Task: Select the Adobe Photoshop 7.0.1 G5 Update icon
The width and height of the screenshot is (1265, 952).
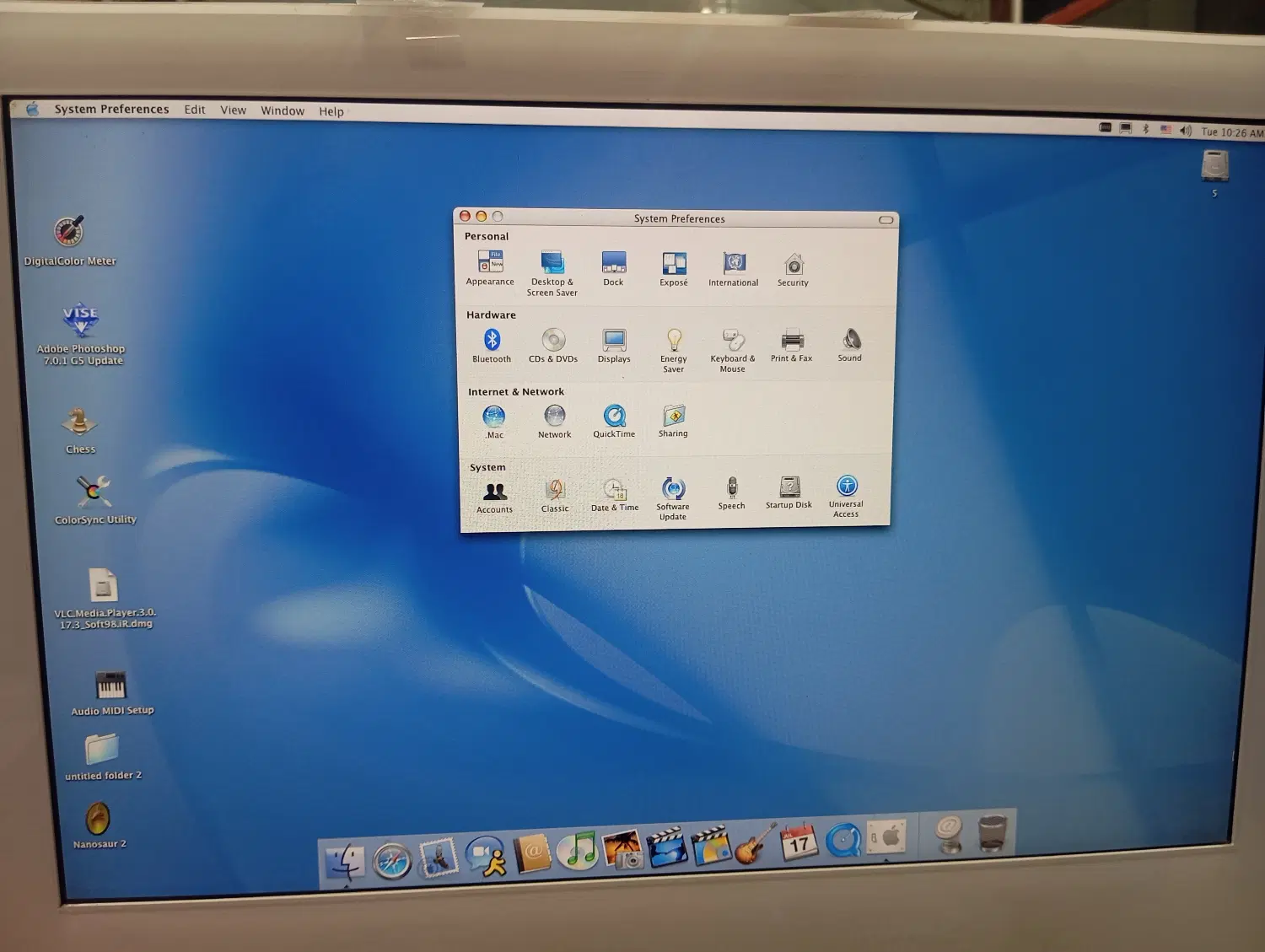Action: point(81,334)
